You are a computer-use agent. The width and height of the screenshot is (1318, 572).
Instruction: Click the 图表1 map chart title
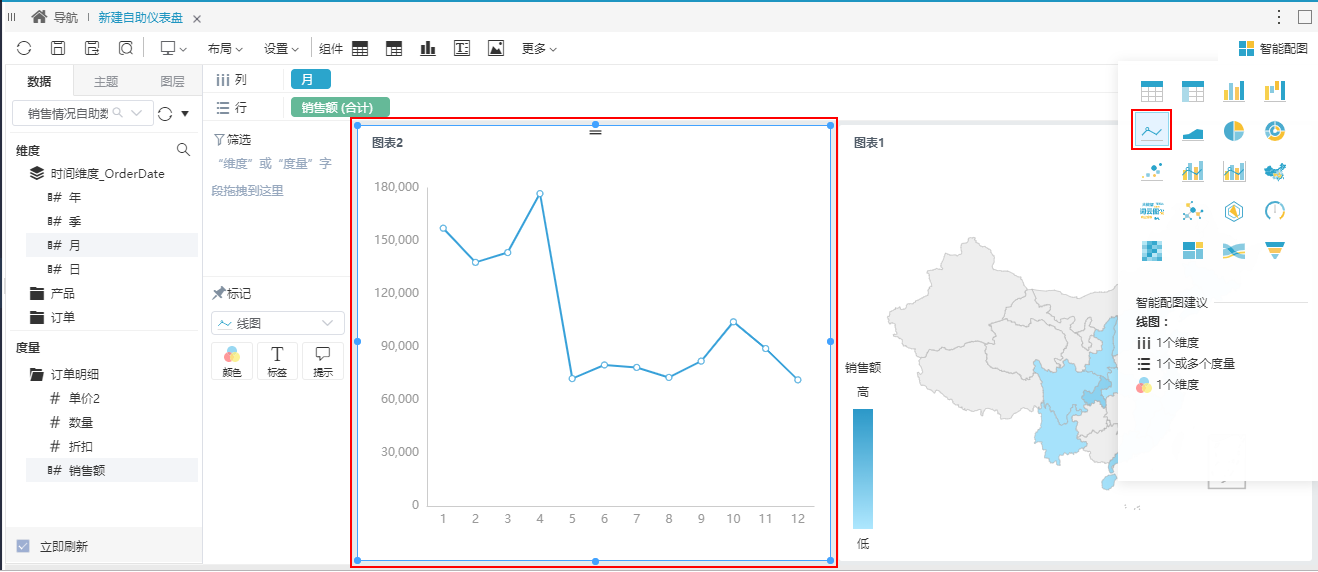[x=869, y=143]
